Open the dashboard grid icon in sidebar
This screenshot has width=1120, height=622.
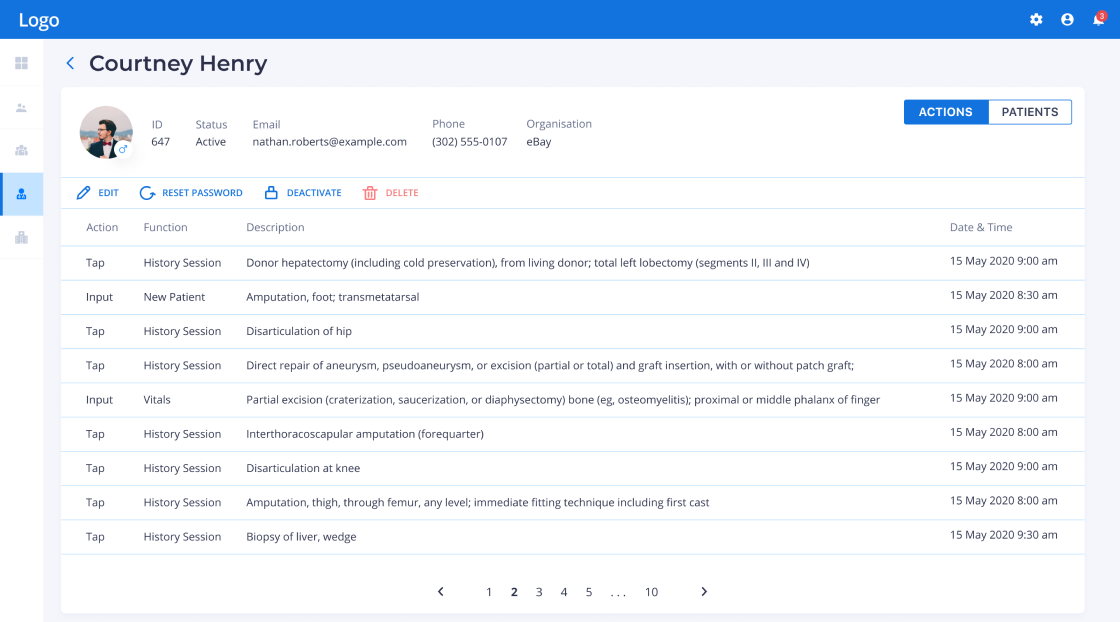click(21, 63)
